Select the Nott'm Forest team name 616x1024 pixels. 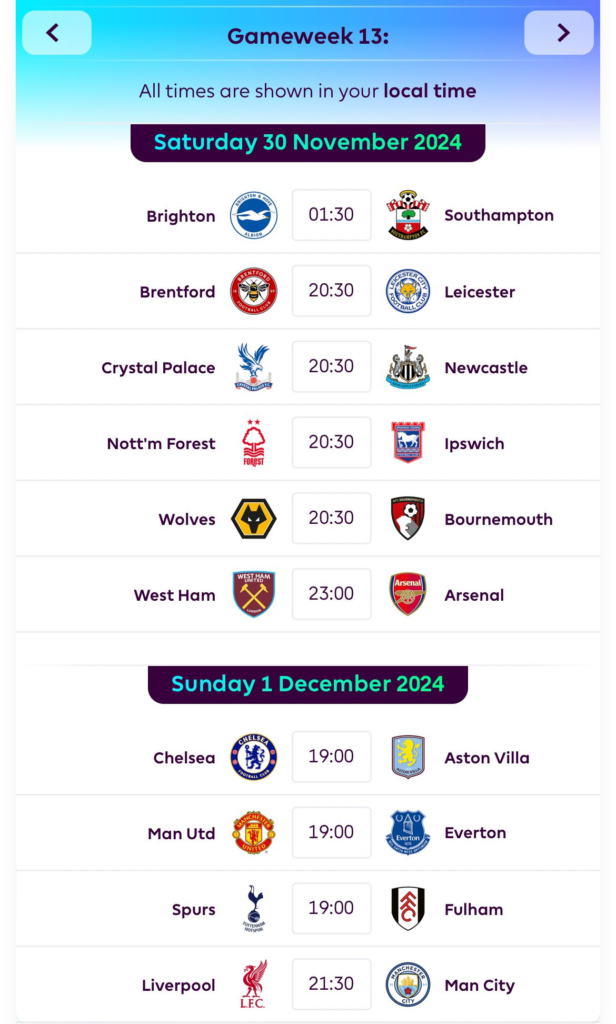(161, 443)
